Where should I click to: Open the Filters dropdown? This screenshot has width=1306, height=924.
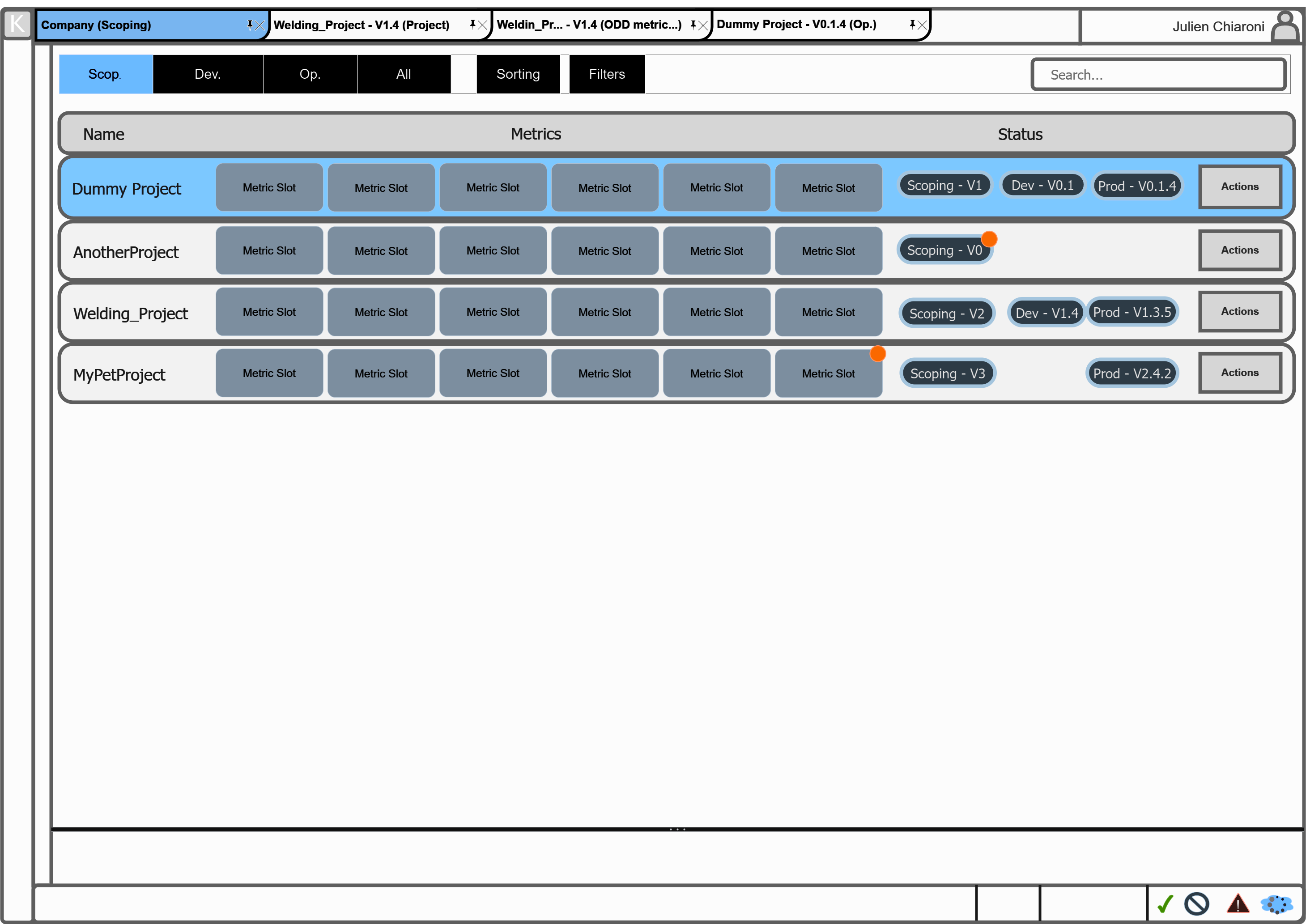tap(607, 74)
